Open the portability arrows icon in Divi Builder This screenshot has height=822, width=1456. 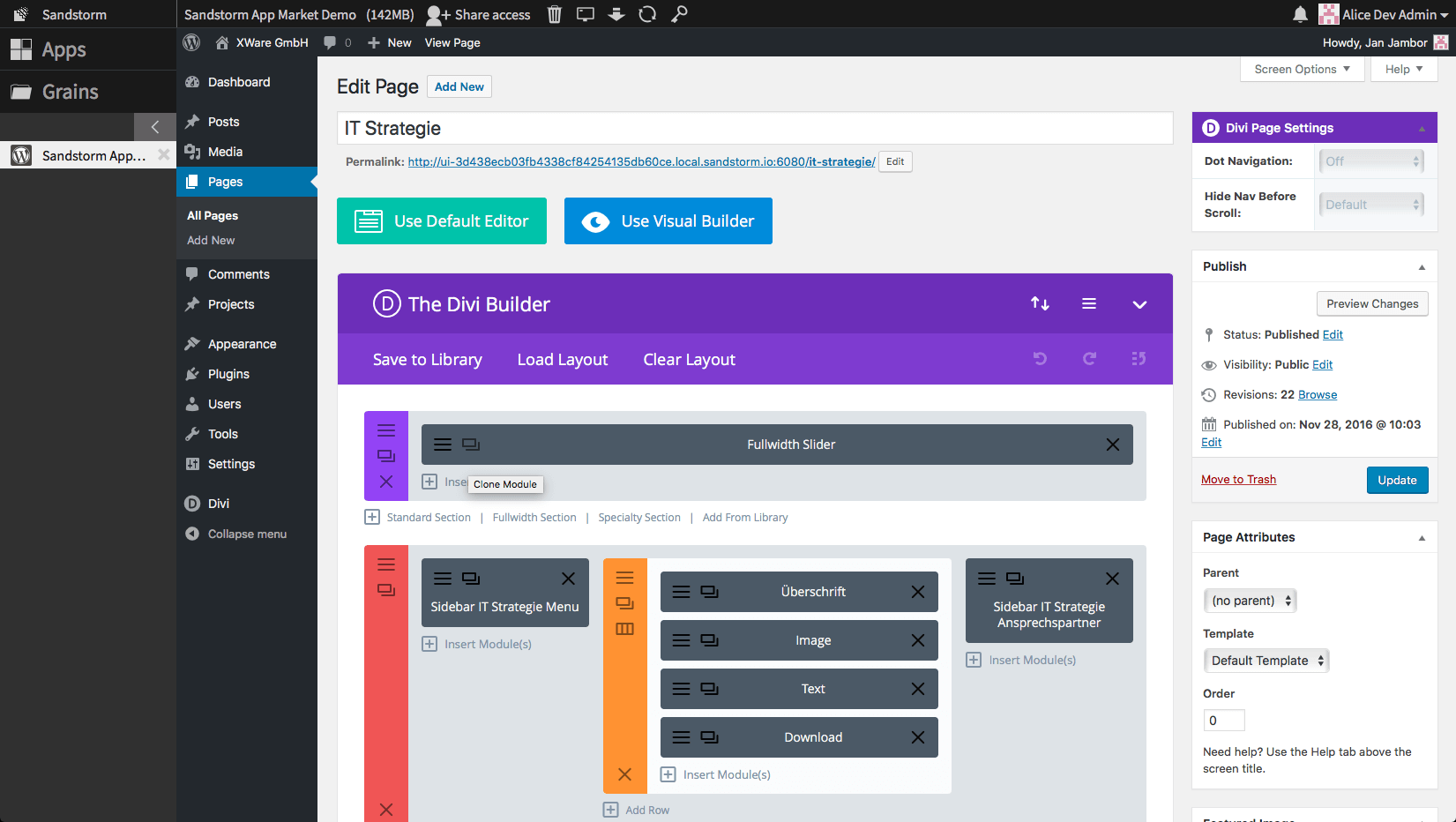click(x=1040, y=303)
